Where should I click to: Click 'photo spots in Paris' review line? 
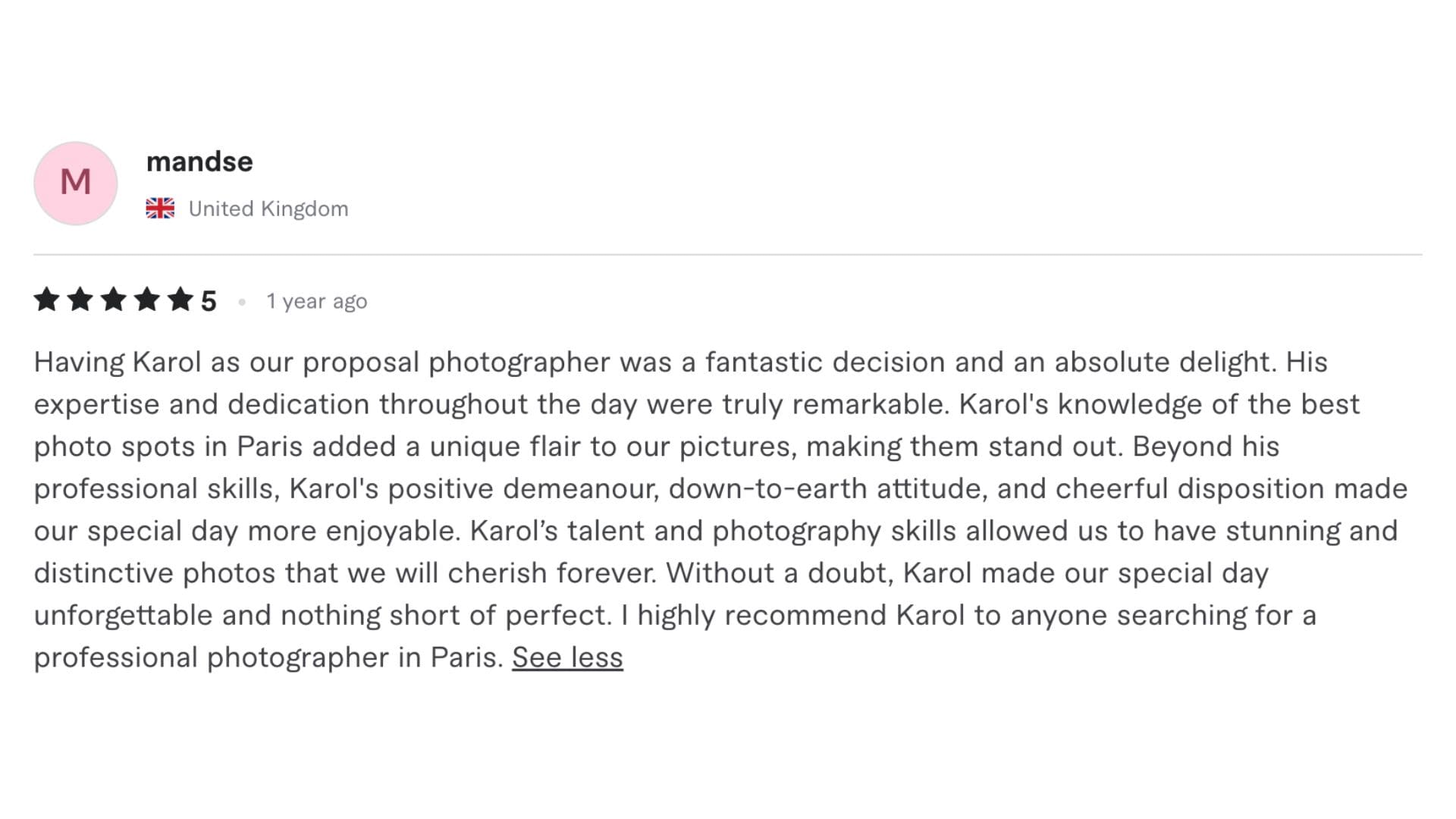657,447
